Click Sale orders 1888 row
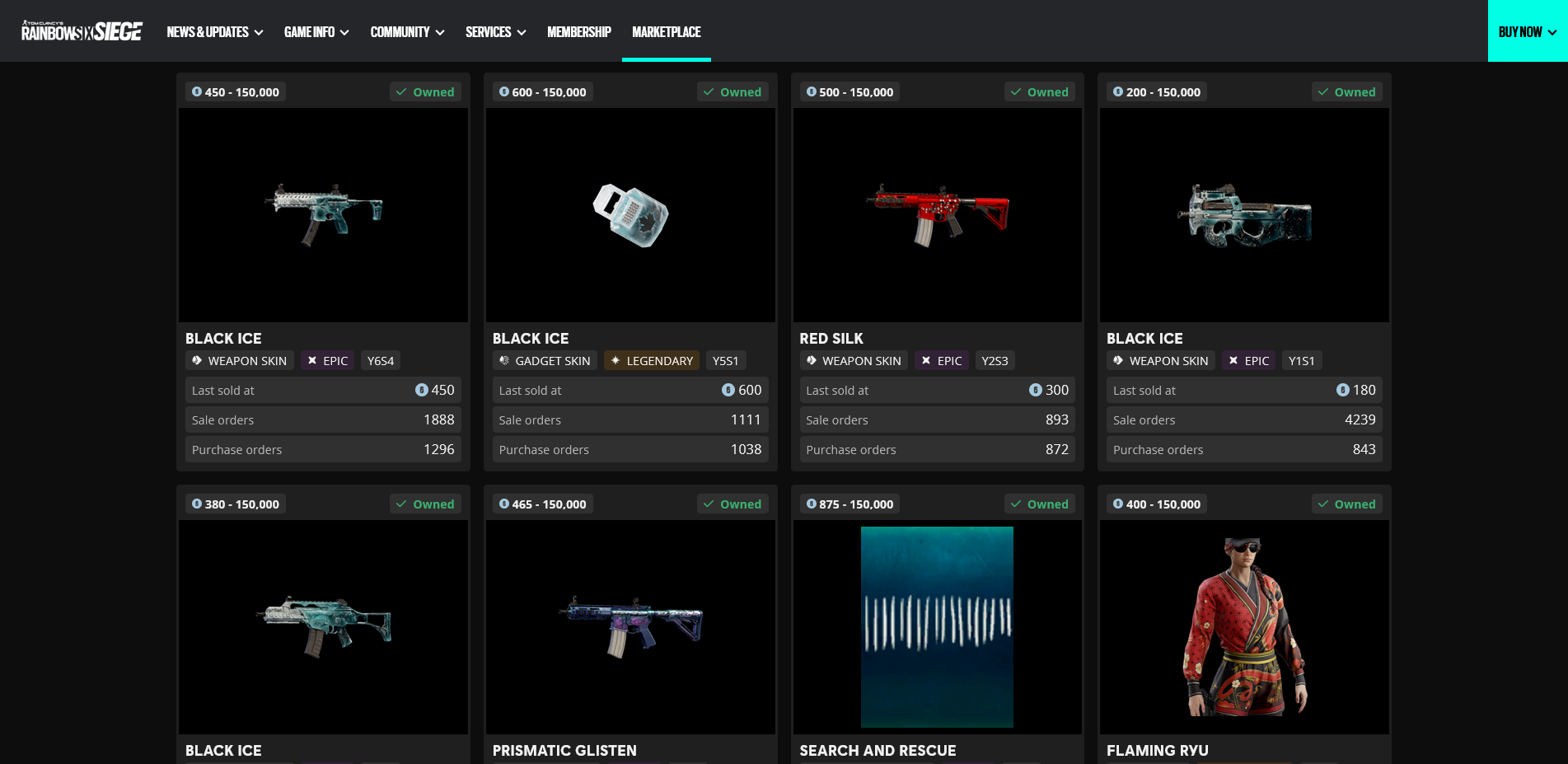1568x764 pixels. click(x=323, y=419)
